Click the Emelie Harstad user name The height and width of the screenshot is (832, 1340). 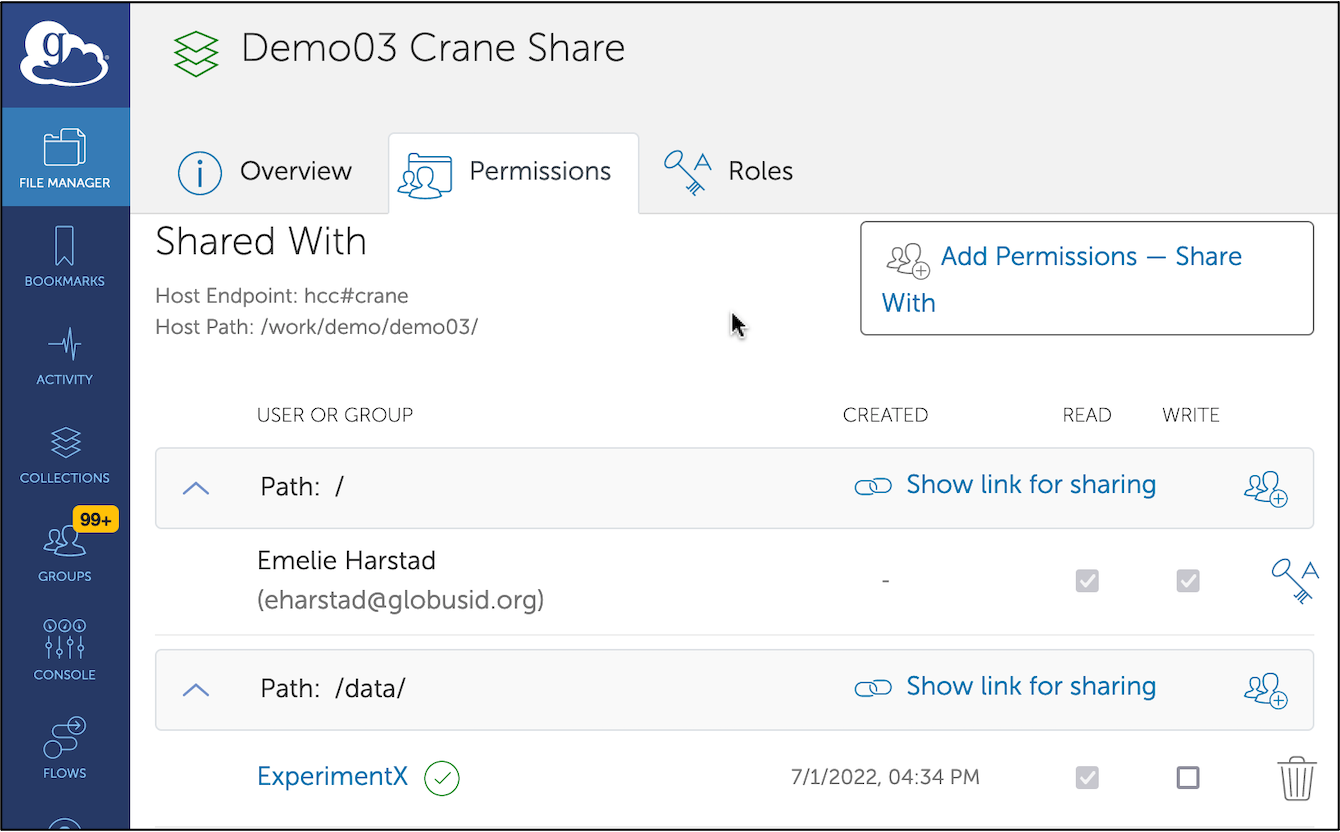pos(346,560)
